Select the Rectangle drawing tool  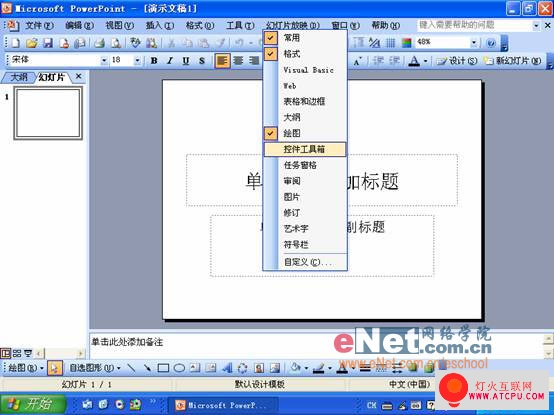[x=163, y=368]
